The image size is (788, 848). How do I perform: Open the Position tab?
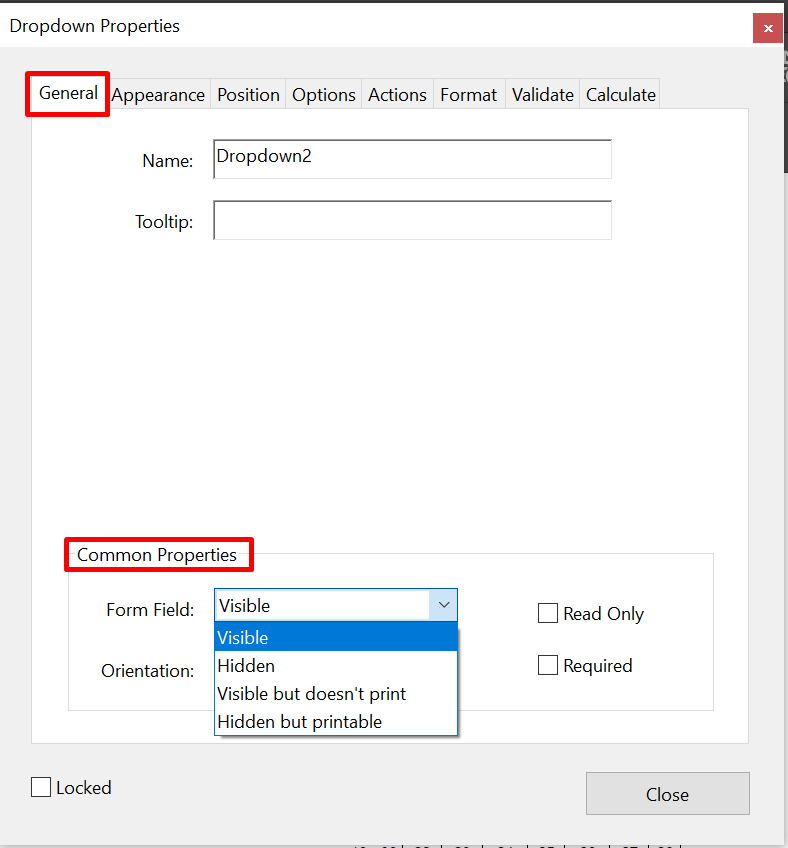tap(248, 94)
